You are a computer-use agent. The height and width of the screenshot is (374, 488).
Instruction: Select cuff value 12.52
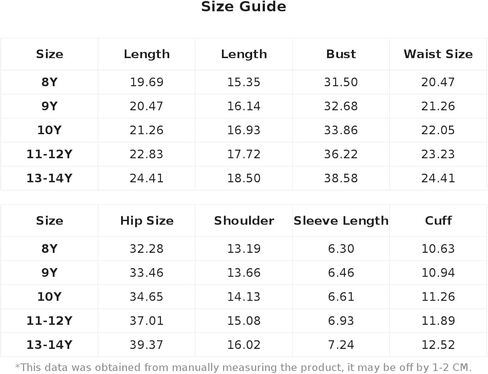pos(438,345)
